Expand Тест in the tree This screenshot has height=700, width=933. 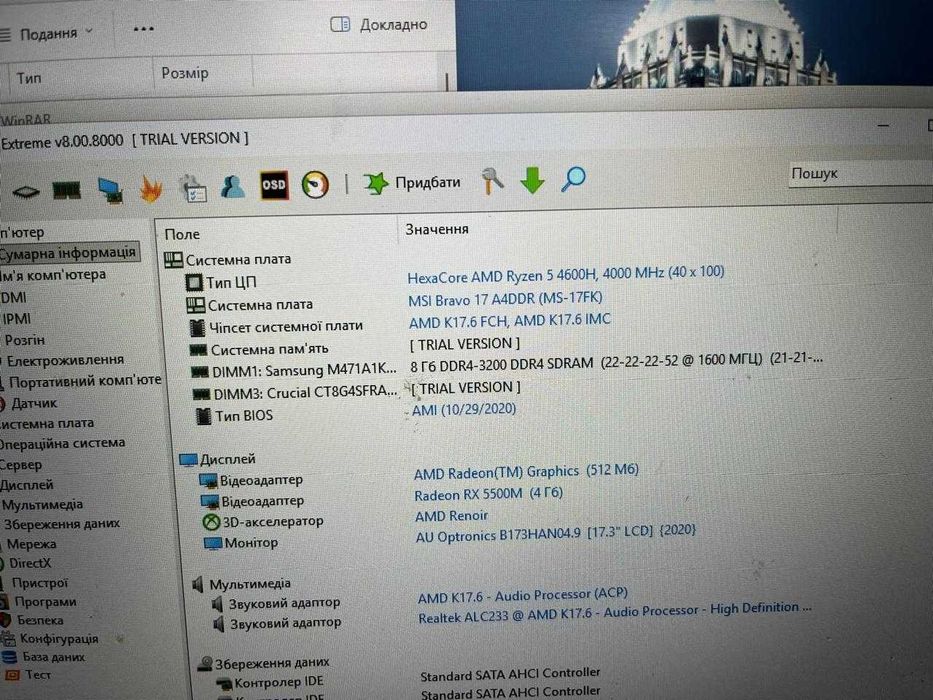point(37,675)
